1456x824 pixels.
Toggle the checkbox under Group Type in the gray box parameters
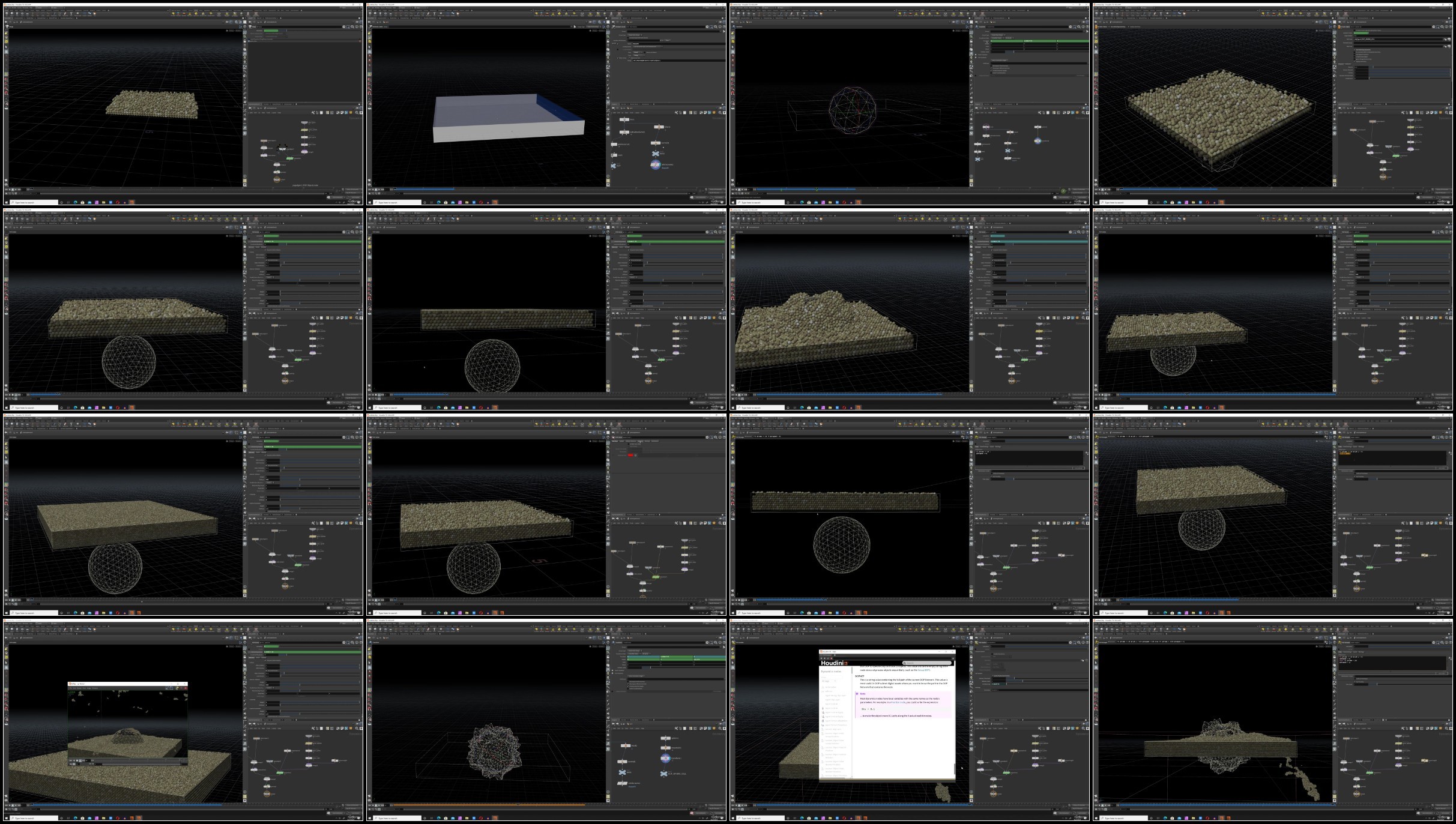coord(628,38)
